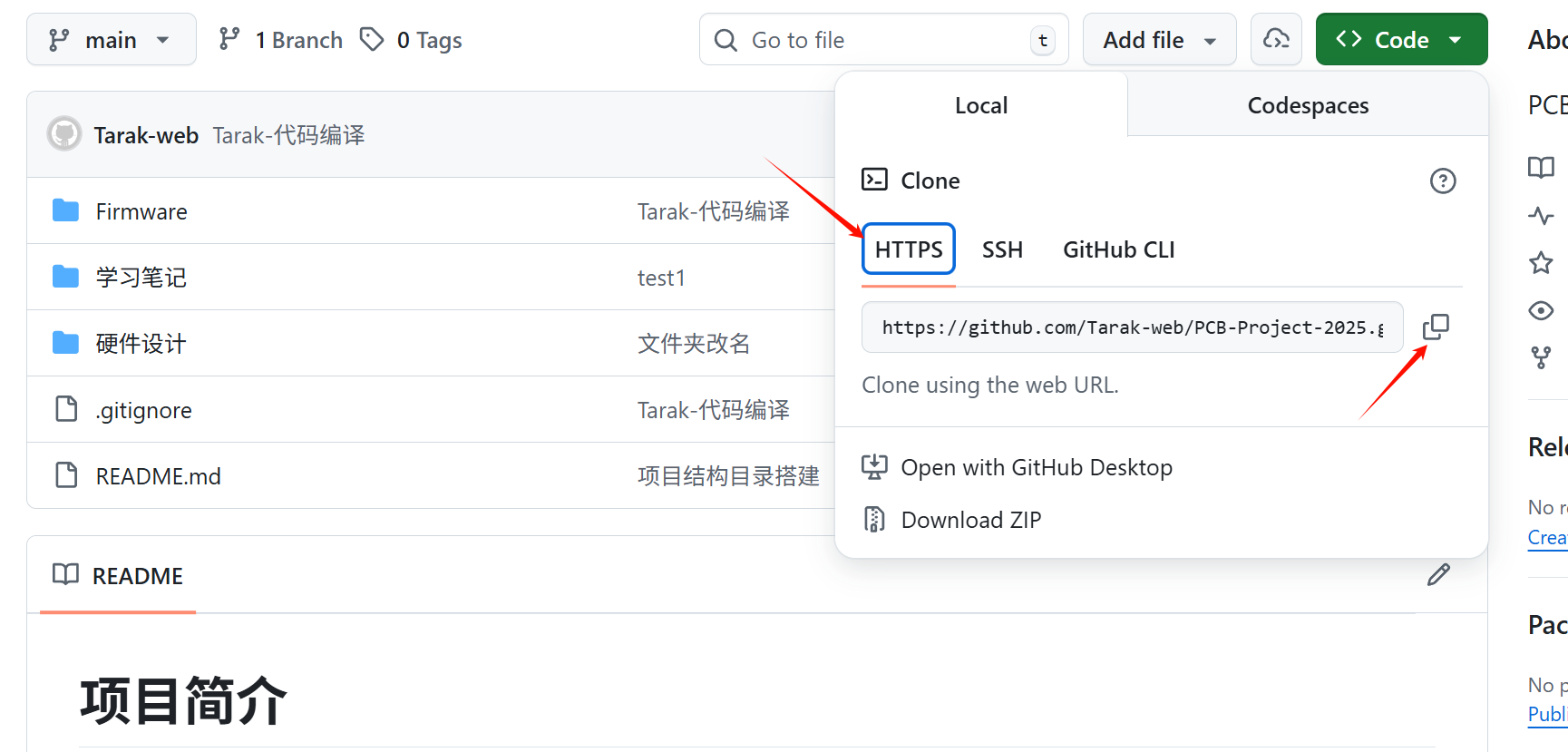Click the README.md file icon
This screenshot has width=1568, height=752.
pyautogui.click(x=66, y=475)
